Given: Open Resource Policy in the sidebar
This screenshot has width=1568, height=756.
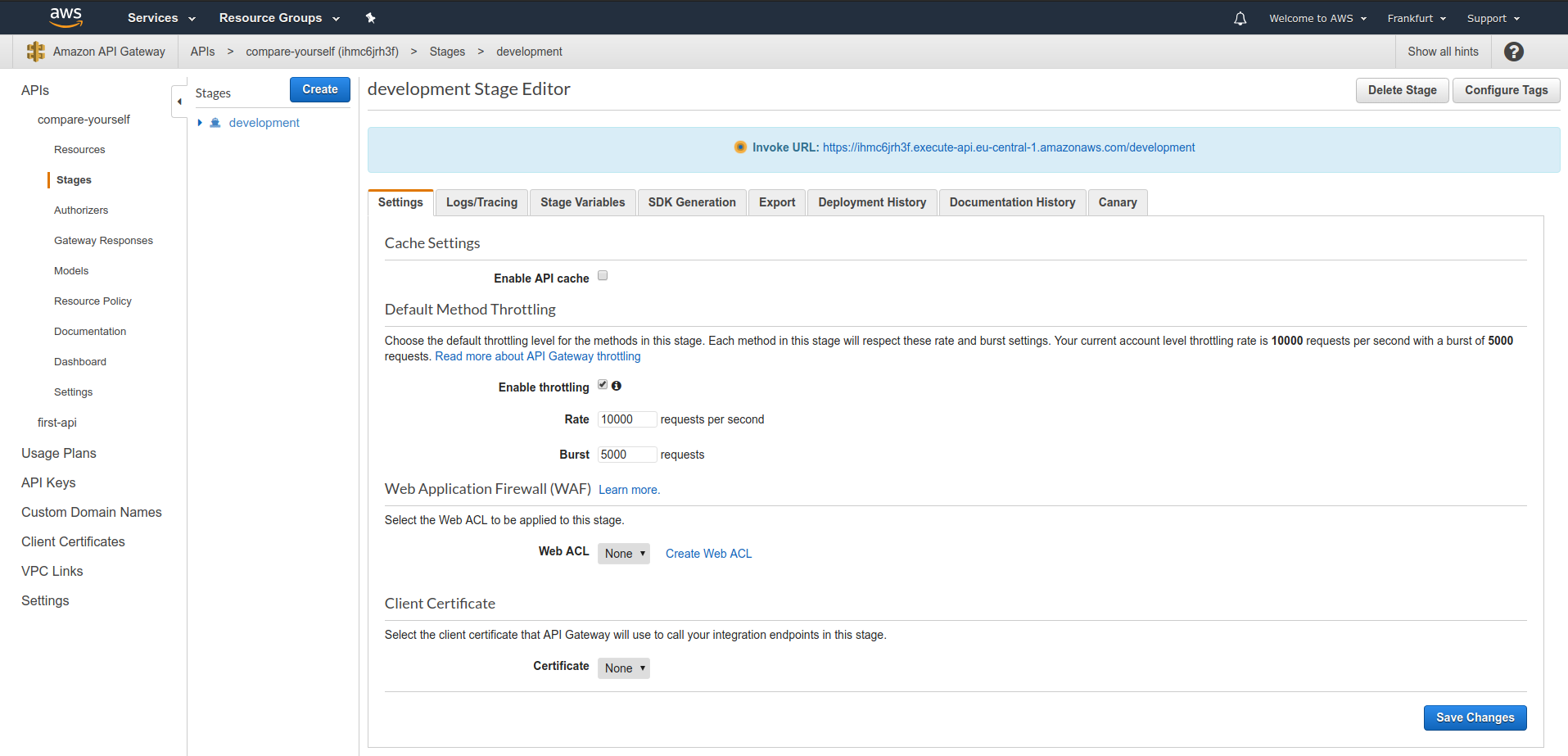Looking at the screenshot, I should (x=93, y=301).
